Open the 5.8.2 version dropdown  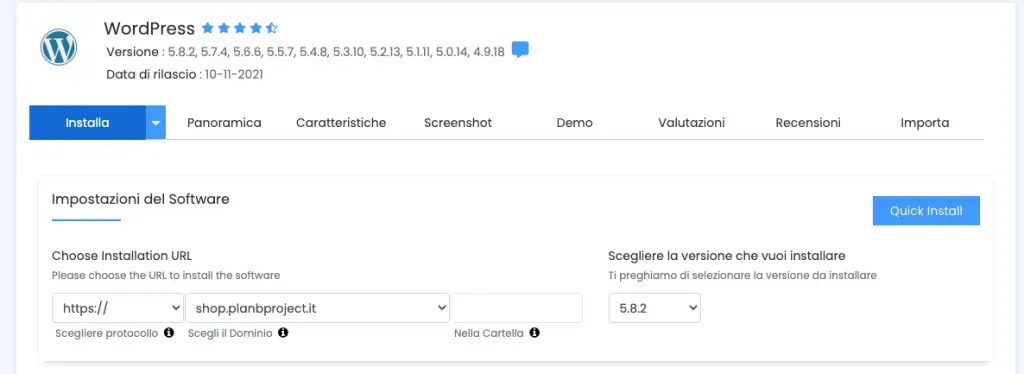[x=654, y=308]
